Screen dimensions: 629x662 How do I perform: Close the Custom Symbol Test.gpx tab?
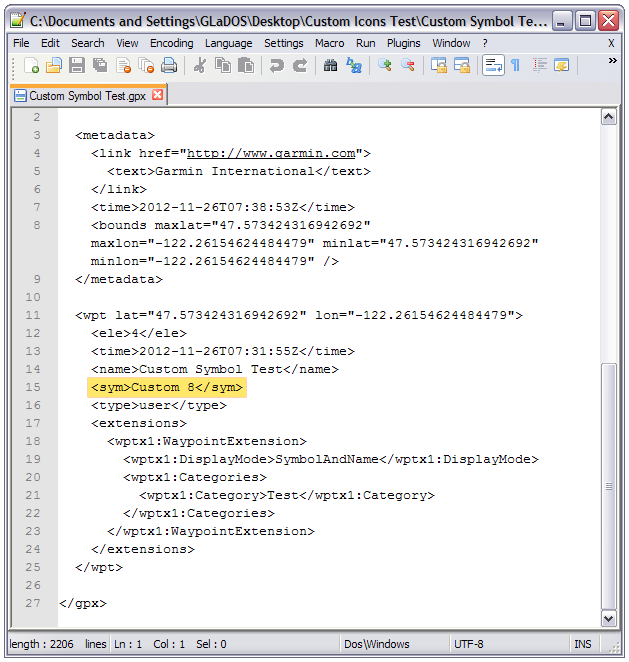click(x=157, y=95)
